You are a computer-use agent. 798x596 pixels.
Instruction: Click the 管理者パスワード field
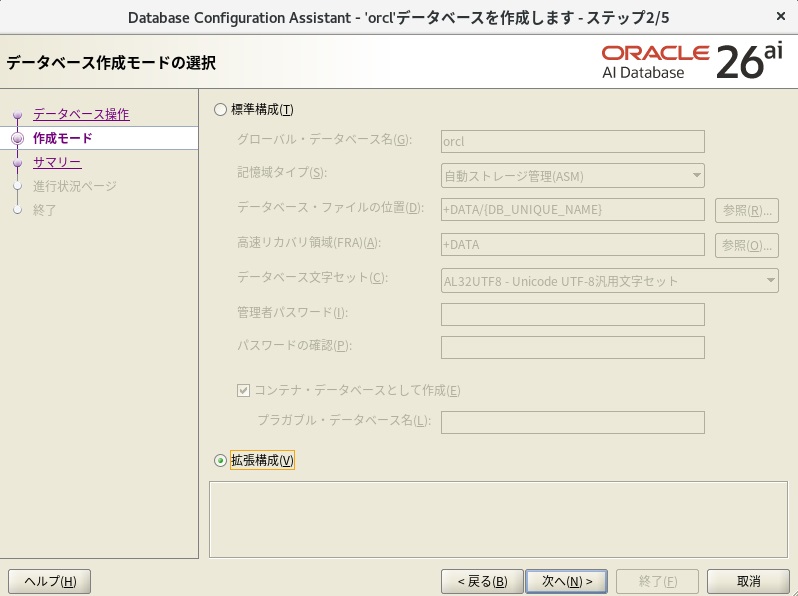573,315
